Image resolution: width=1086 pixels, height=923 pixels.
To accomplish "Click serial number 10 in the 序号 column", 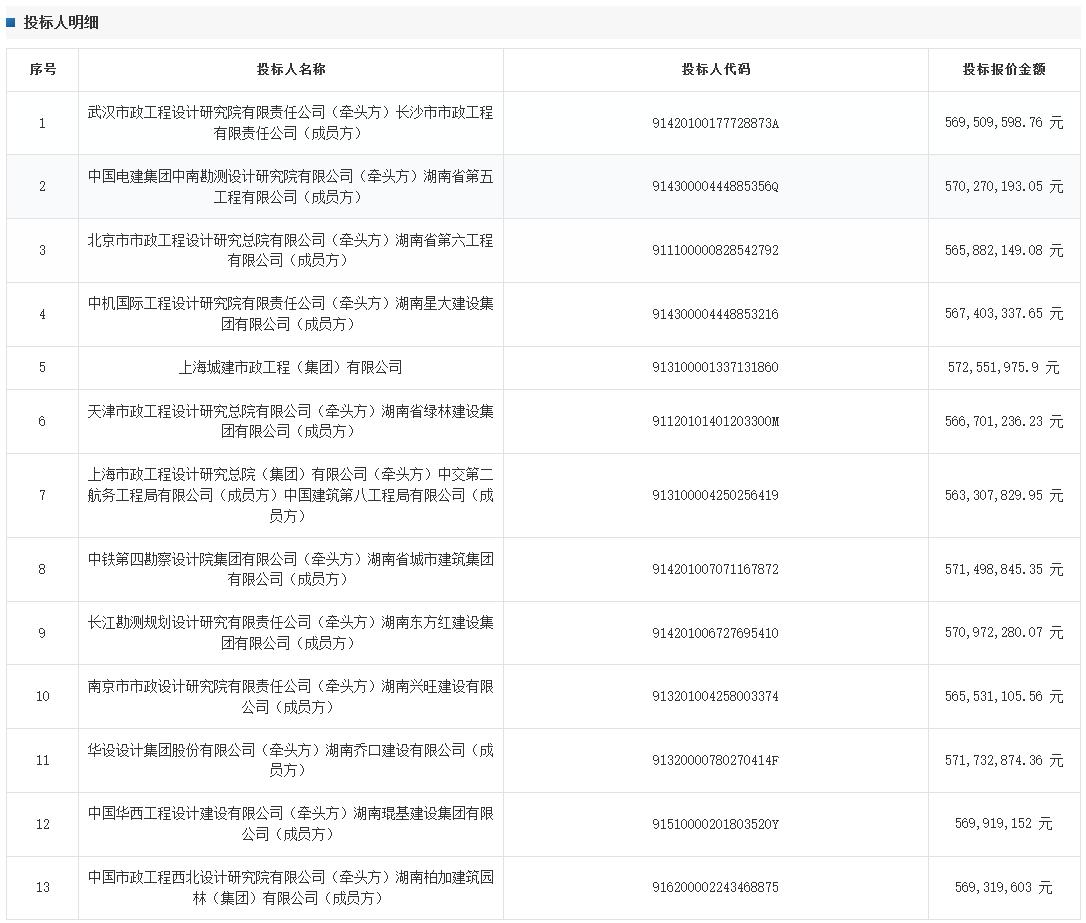I will (x=42, y=696).
